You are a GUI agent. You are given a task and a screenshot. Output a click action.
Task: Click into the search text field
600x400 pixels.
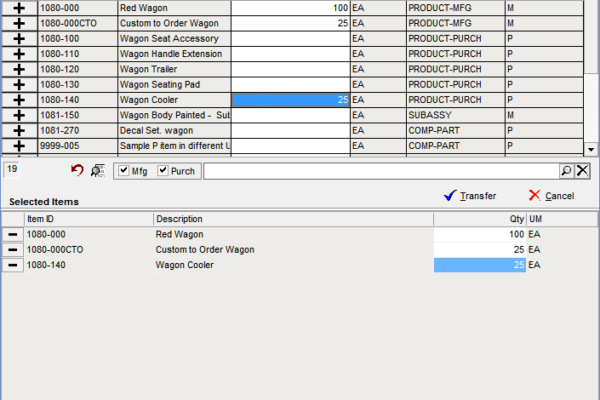(382, 171)
